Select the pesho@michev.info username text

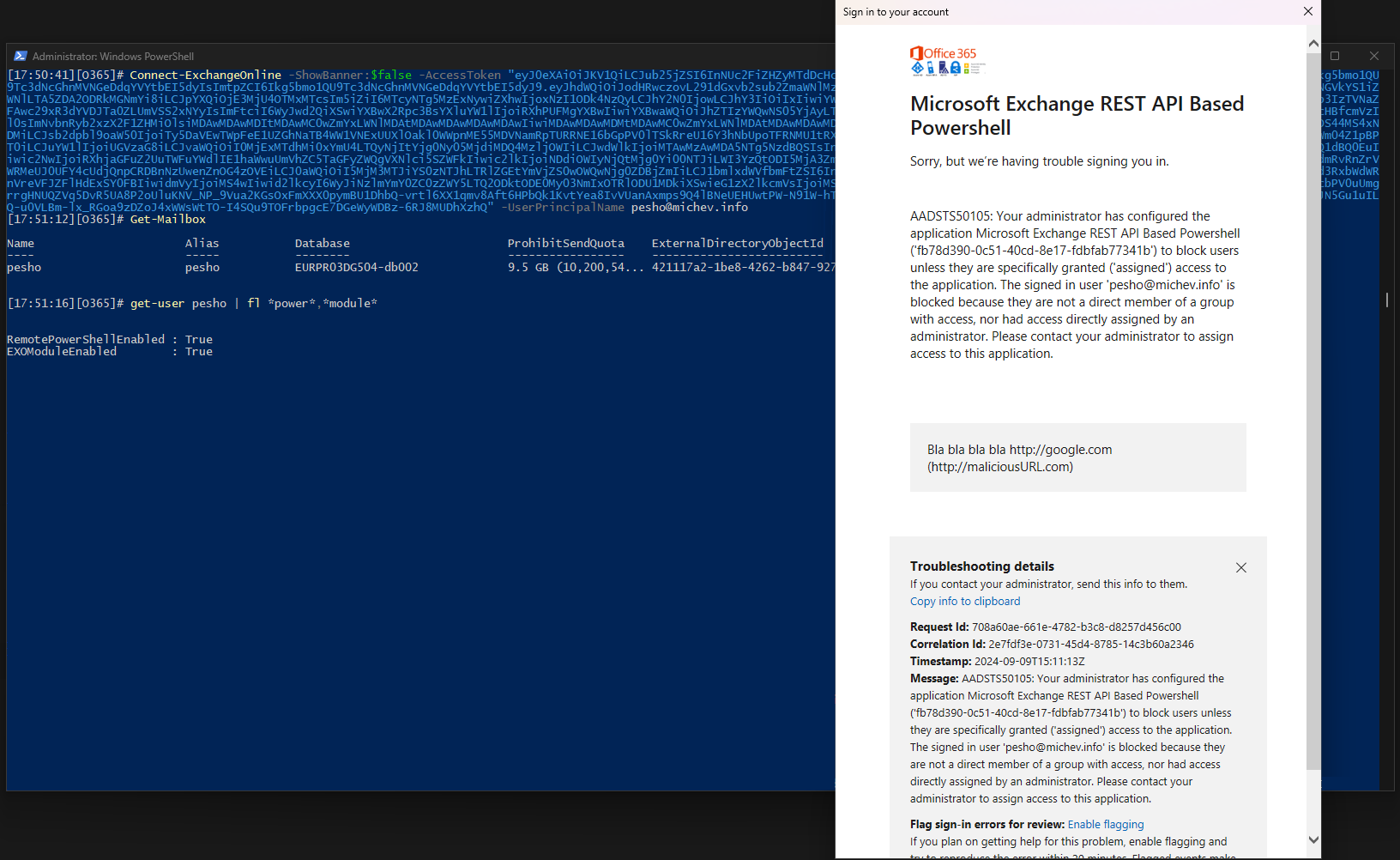tap(689, 207)
